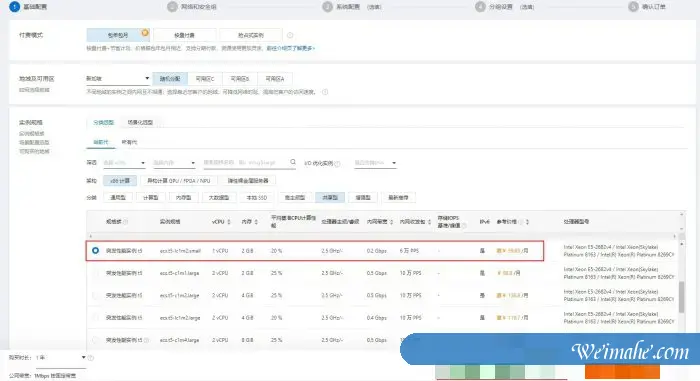This screenshot has height=381, width=700.
Task: Switch to the 分类选型 tab
Action: 104,122
